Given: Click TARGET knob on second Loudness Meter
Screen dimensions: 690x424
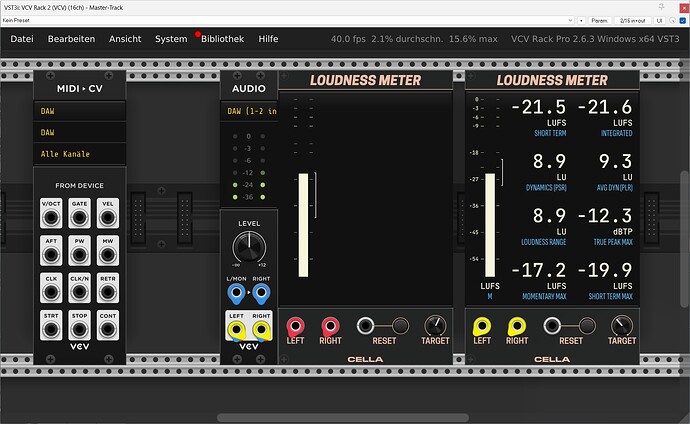Looking at the screenshot, I should [621, 326].
